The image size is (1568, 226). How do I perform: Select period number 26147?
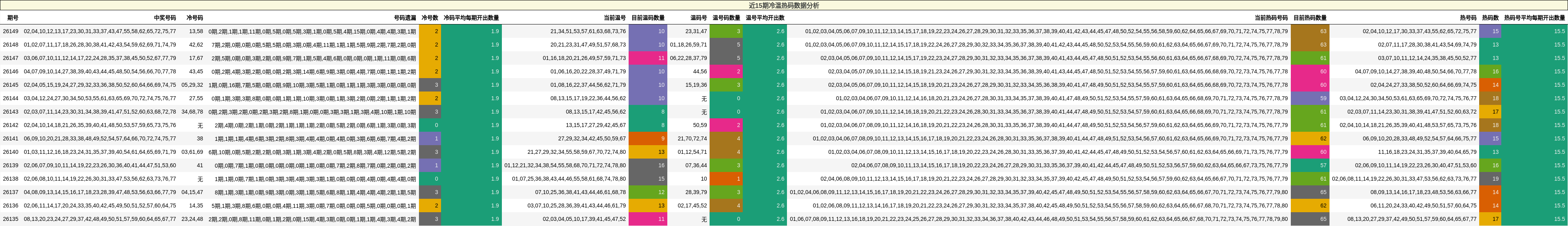[10, 58]
